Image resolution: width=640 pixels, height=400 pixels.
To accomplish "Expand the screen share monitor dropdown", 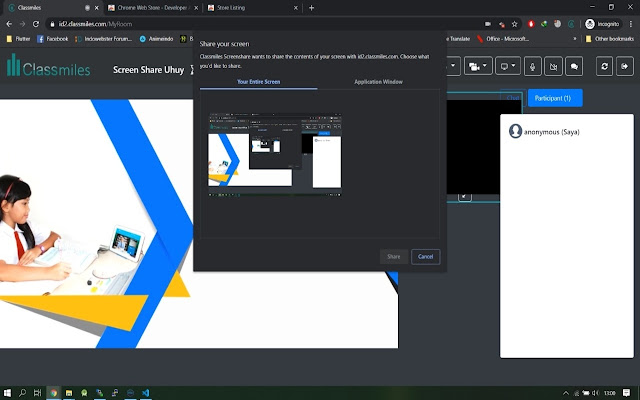I will tap(508, 66).
